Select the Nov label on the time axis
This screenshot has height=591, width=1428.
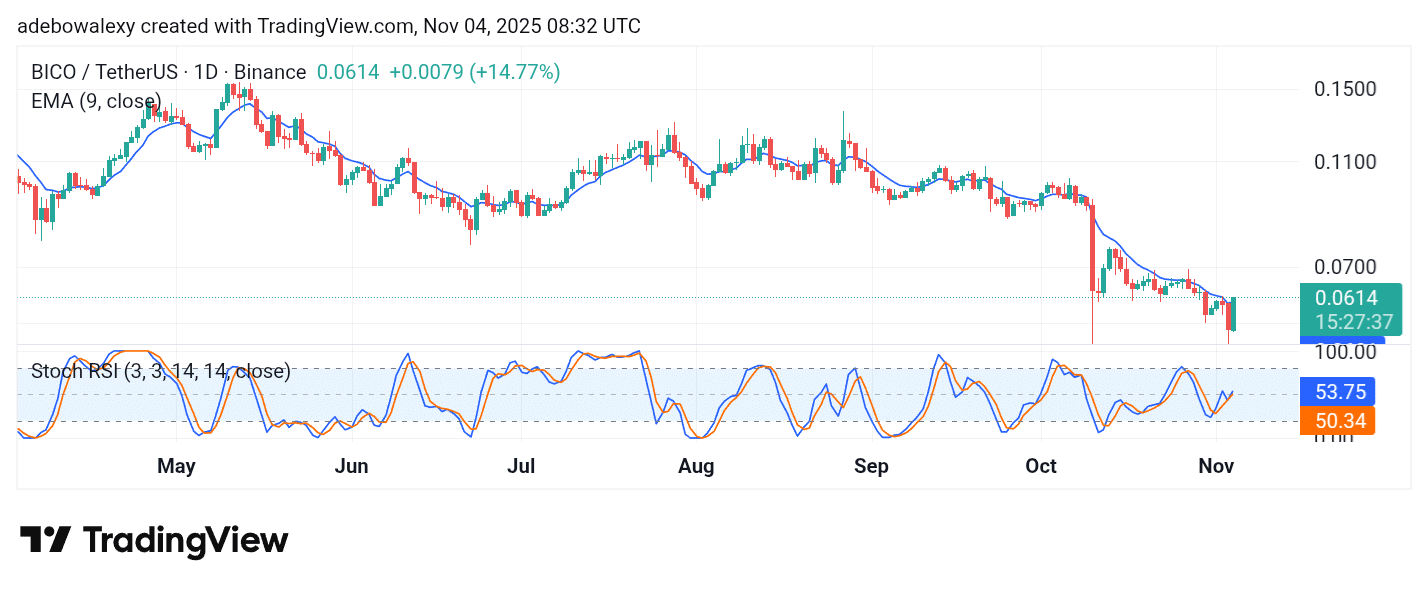[1216, 466]
